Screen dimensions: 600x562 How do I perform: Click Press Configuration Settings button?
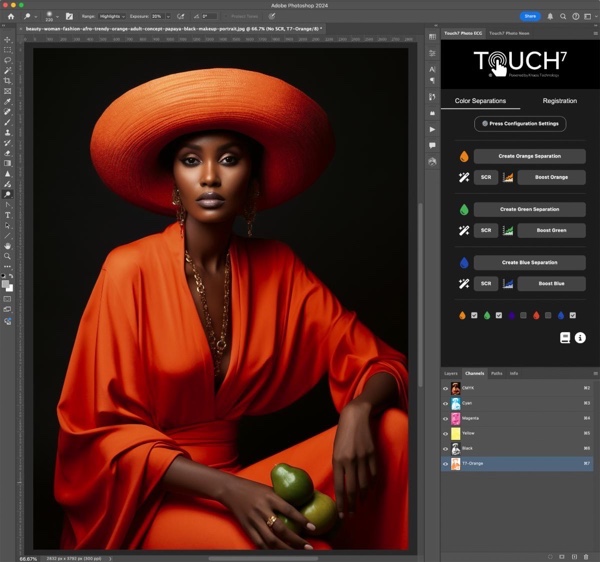520,124
